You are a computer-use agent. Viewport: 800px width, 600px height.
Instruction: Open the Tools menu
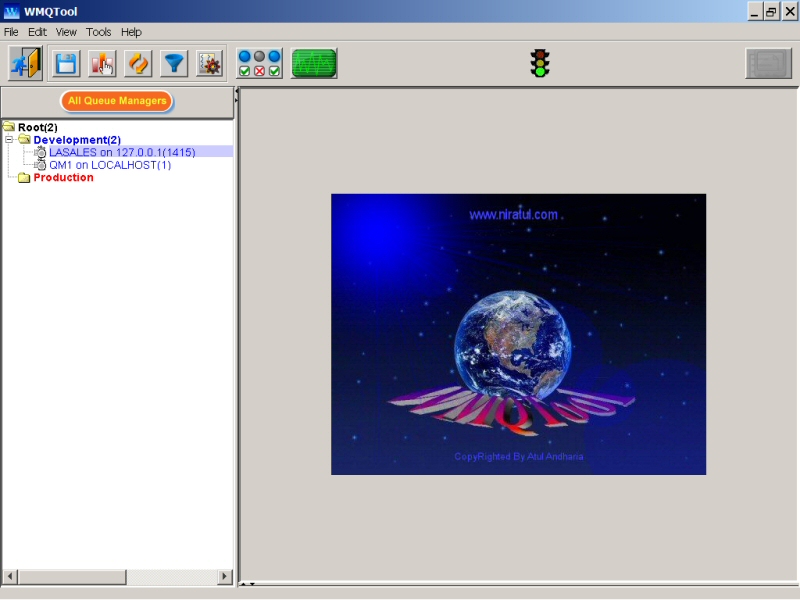(x=98, y=32)
